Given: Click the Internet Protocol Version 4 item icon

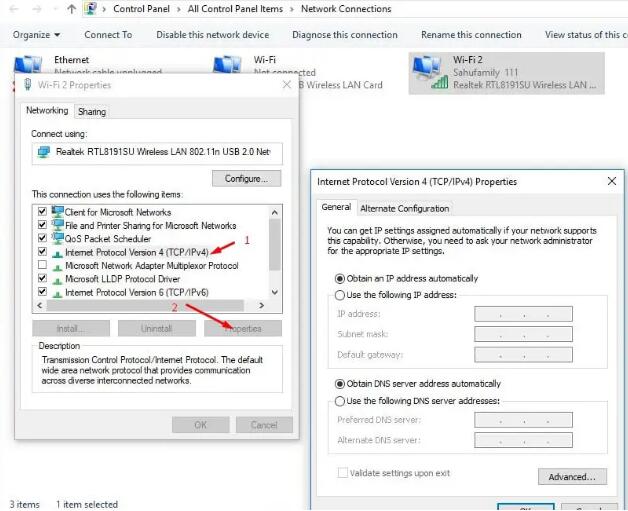Looking at the screenshot, I should [58, 253].
